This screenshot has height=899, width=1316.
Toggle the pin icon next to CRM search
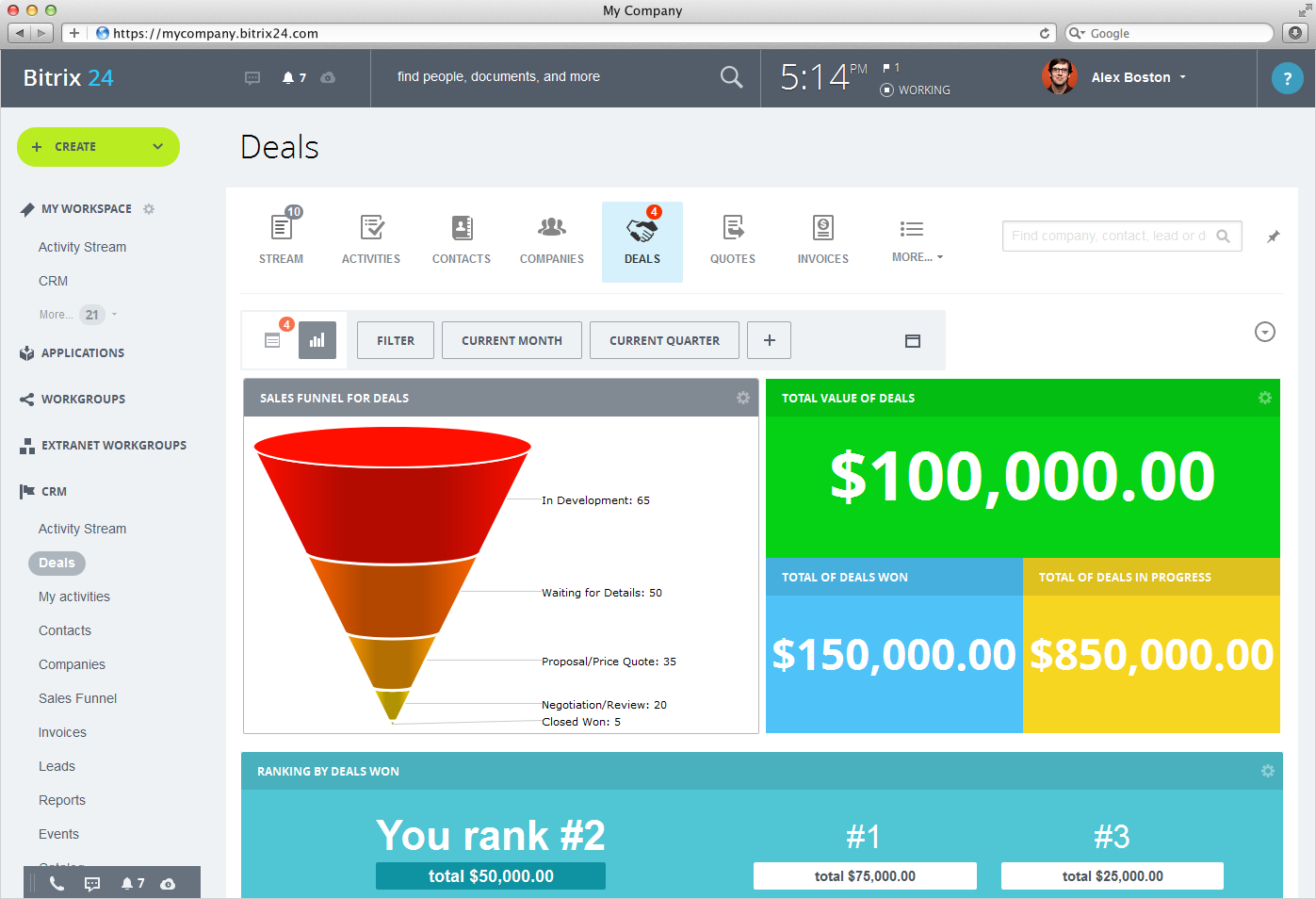[x=1273, y=237]
